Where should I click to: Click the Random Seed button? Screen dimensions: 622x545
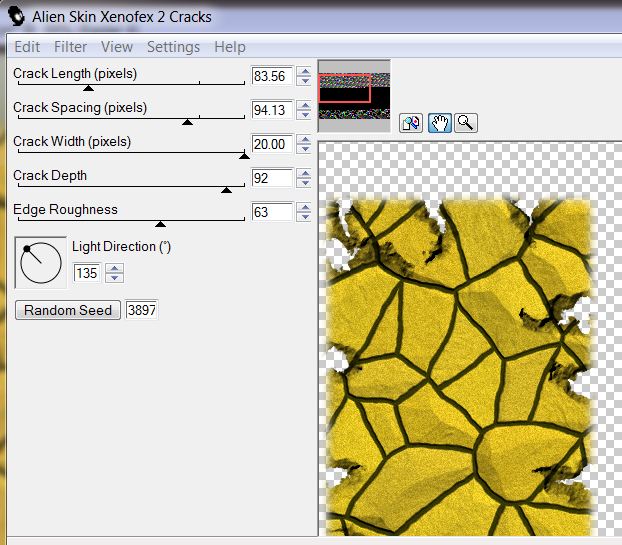point(67,310)
